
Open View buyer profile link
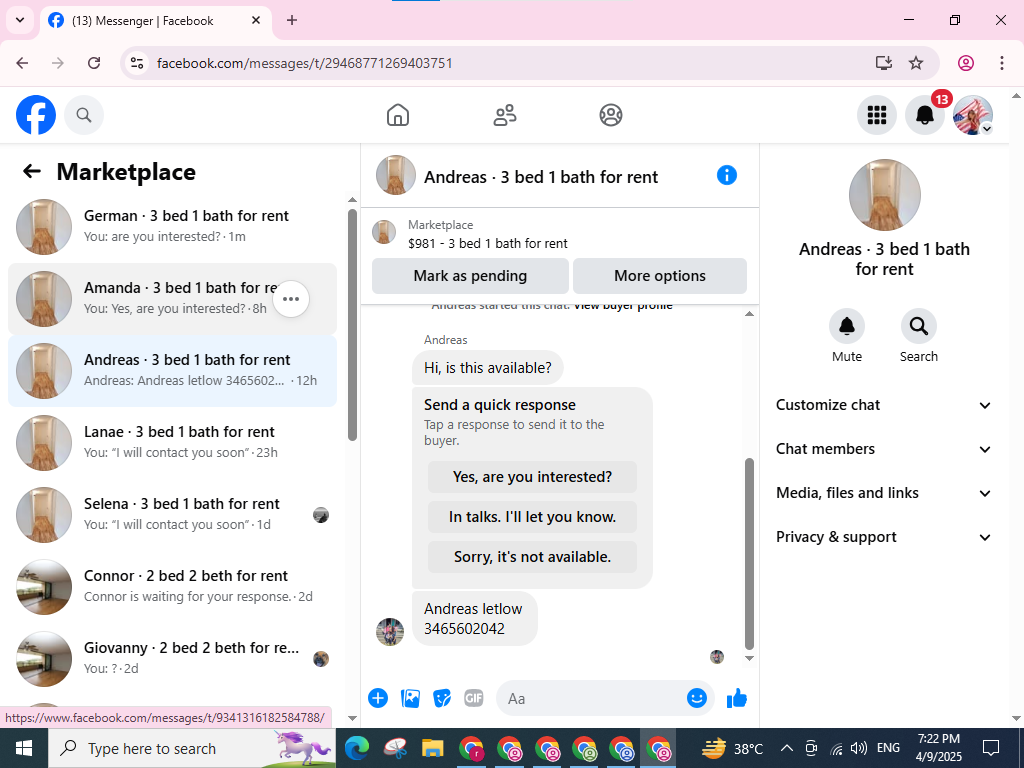[623, 306]
